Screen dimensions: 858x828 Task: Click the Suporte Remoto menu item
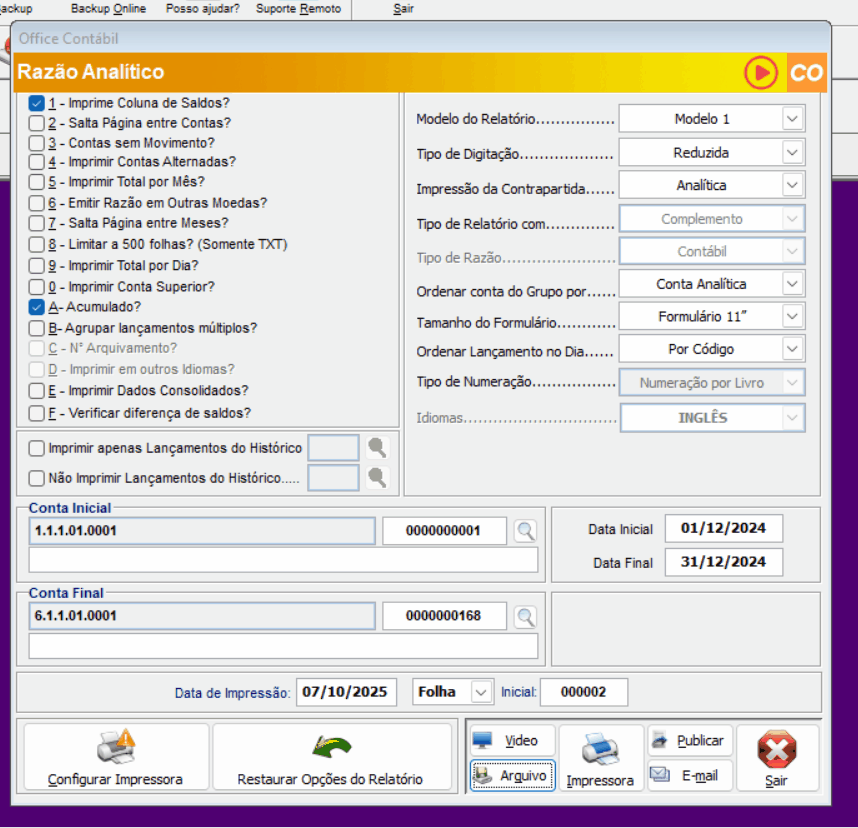298,9
